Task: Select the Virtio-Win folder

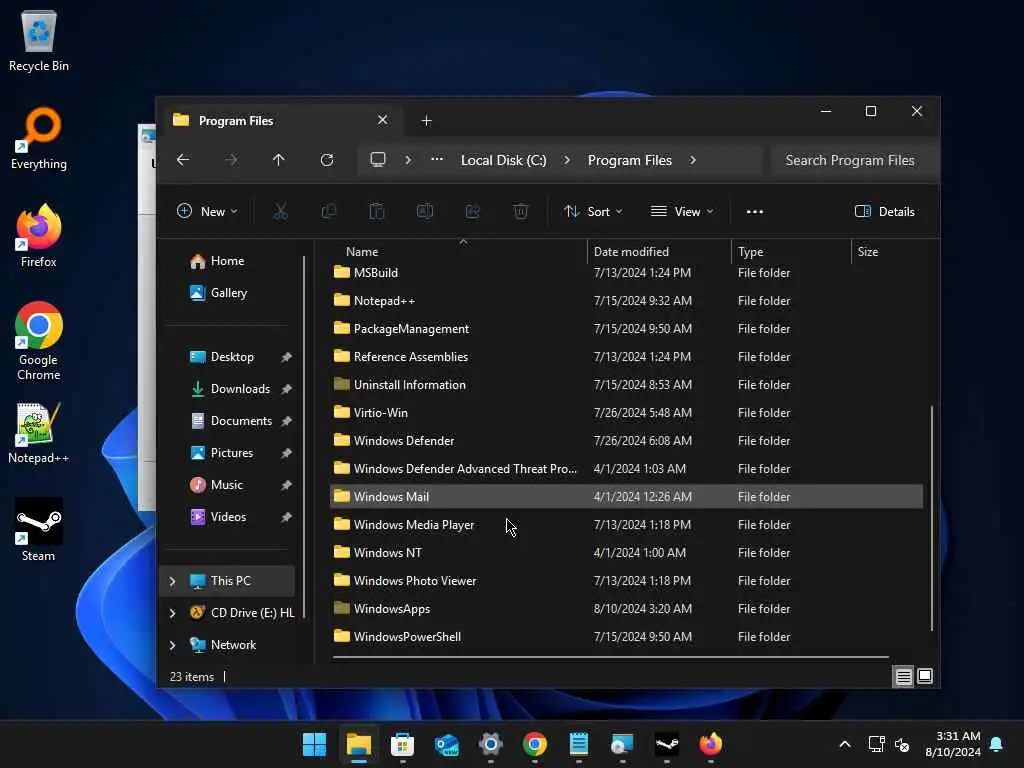Action: [x=626, y=413]
